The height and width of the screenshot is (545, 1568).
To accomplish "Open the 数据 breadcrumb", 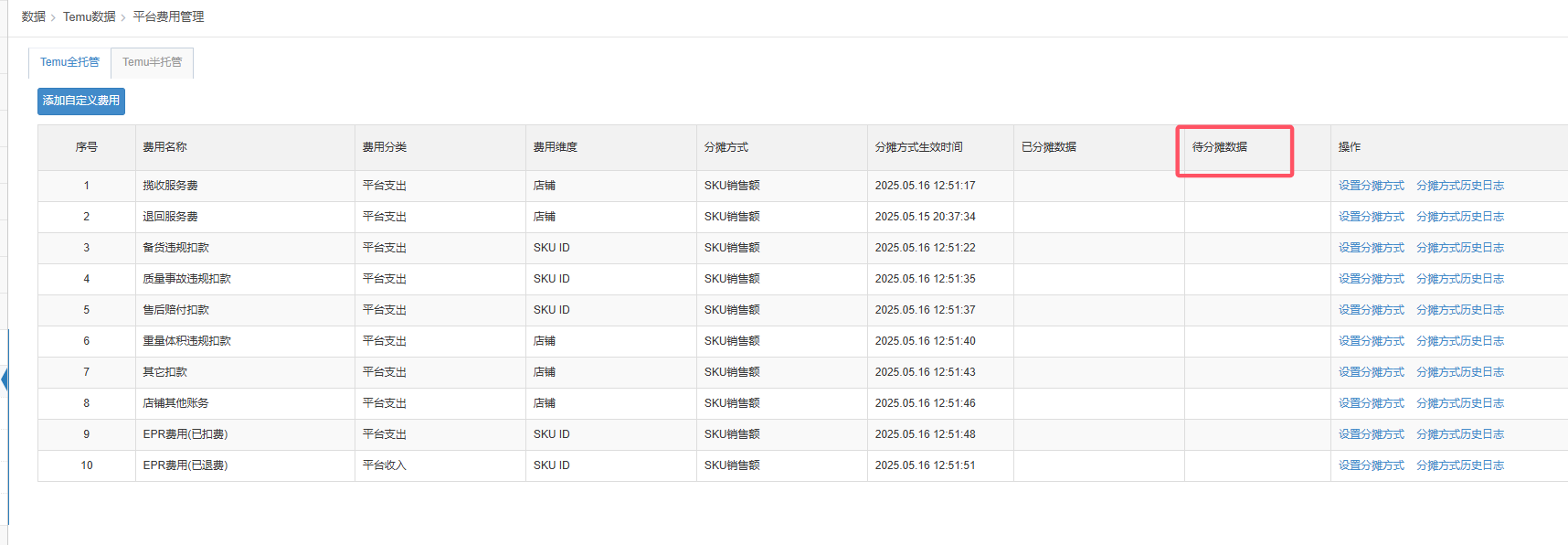I will click(x=33, y=16).
